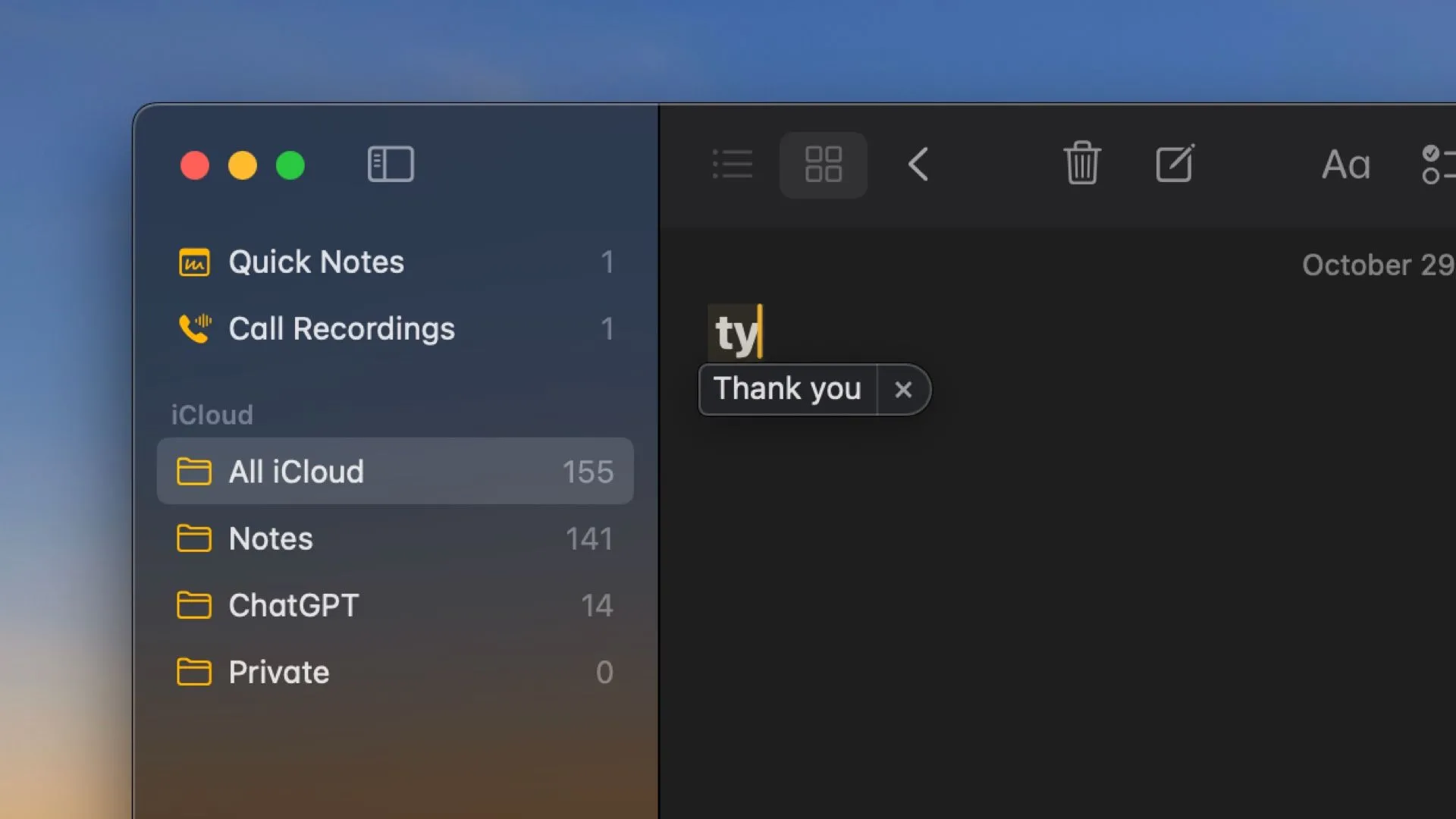Open the Private folder
Viewport: 1456px width, 819px height.
point(395,672)
